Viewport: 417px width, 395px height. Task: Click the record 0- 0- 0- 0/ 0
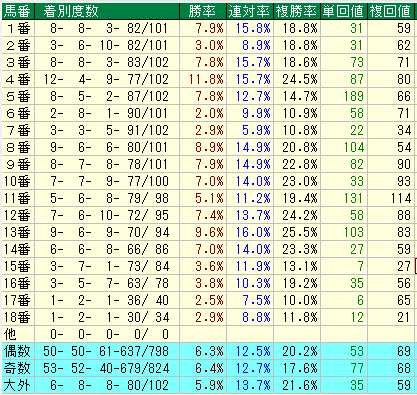[x=109, y=334]
